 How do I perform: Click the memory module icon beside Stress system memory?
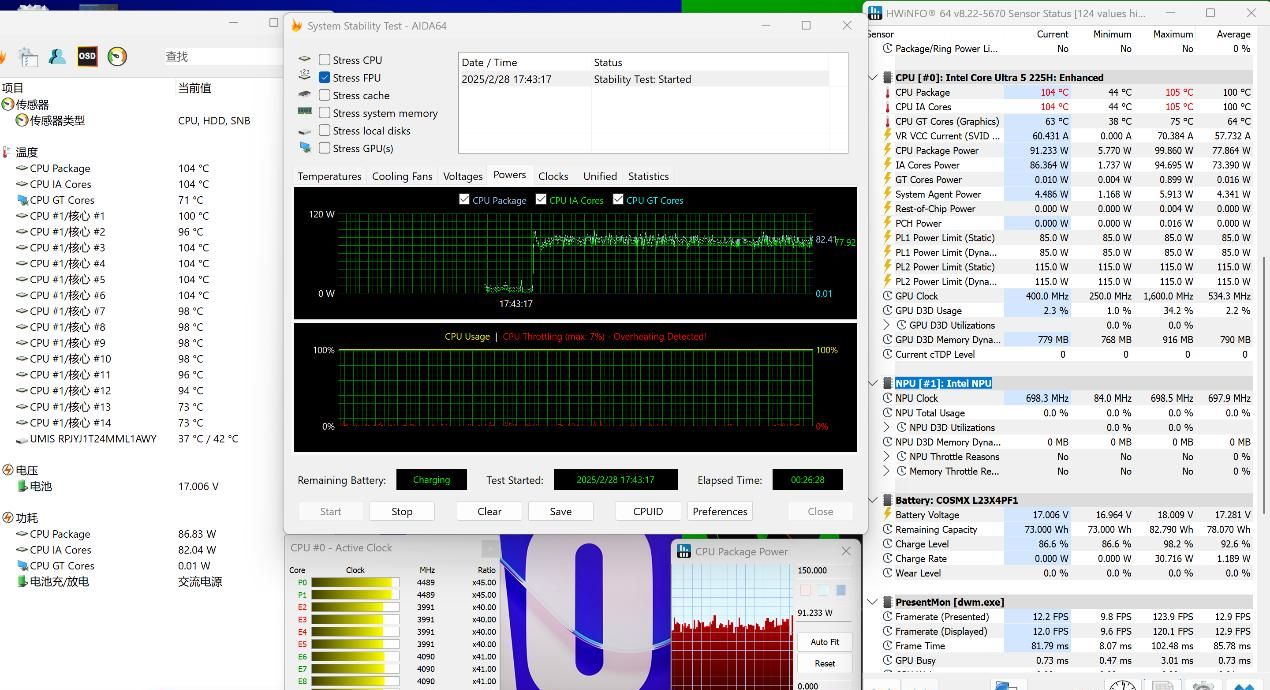coord(305,112)
